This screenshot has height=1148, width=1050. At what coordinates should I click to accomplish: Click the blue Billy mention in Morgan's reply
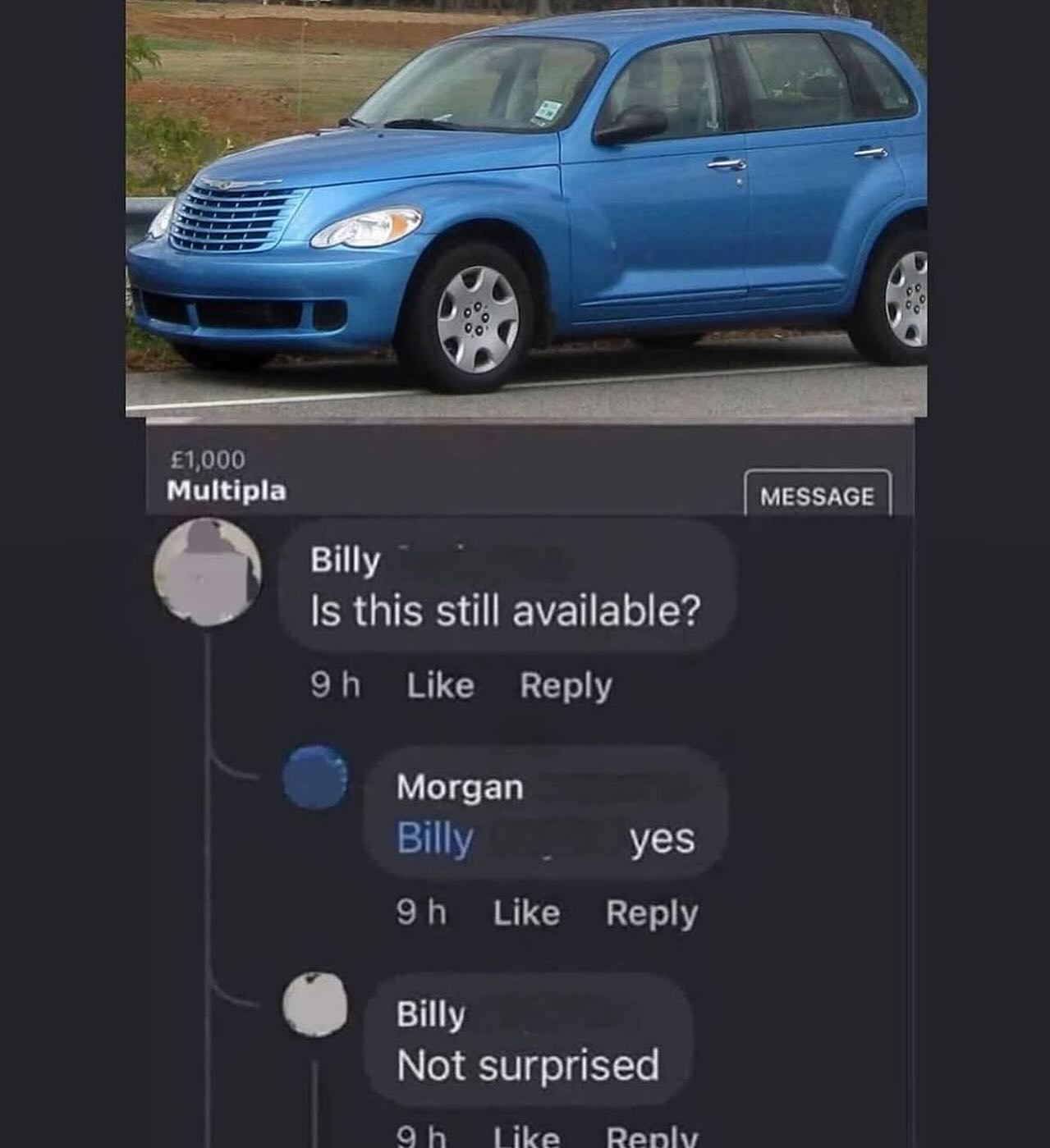[435, 839]
